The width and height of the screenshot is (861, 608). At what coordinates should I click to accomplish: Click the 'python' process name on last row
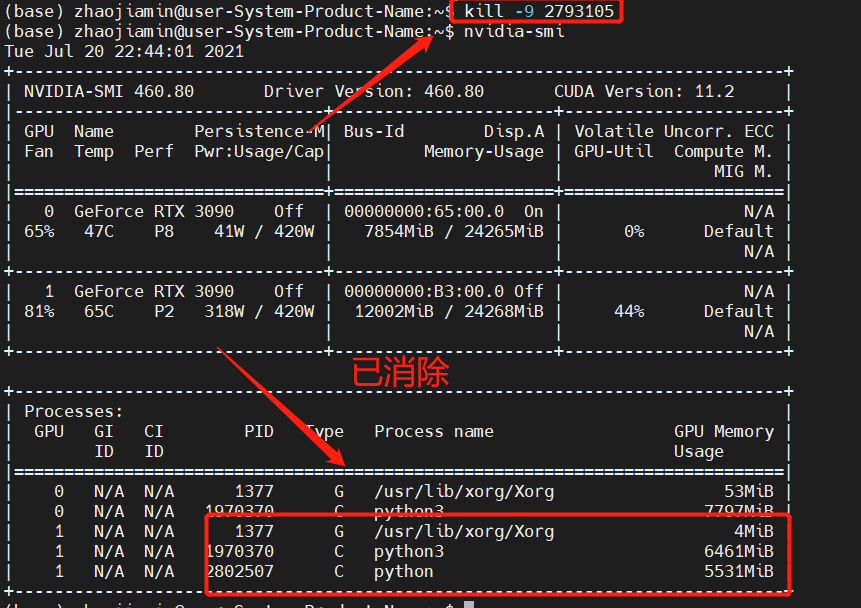(404, 571)
